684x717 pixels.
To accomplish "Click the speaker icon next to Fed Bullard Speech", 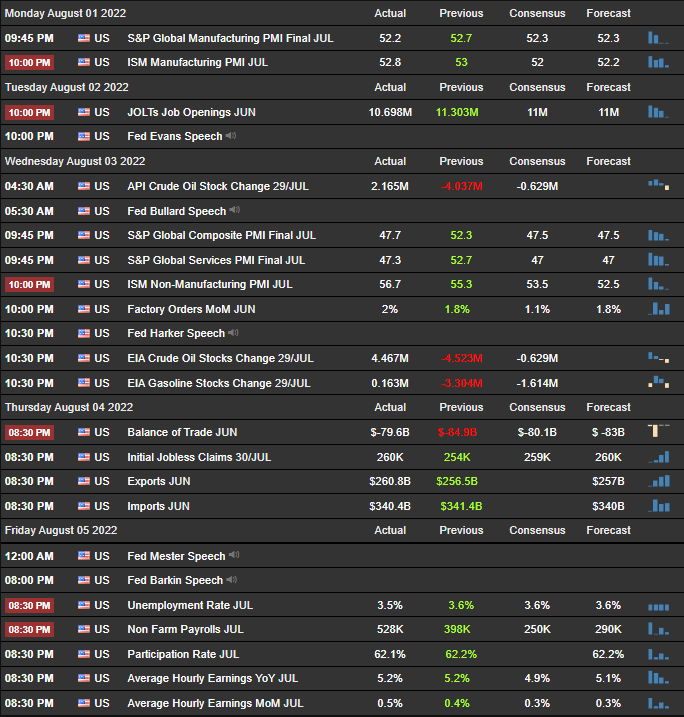I will coord(235,210).
